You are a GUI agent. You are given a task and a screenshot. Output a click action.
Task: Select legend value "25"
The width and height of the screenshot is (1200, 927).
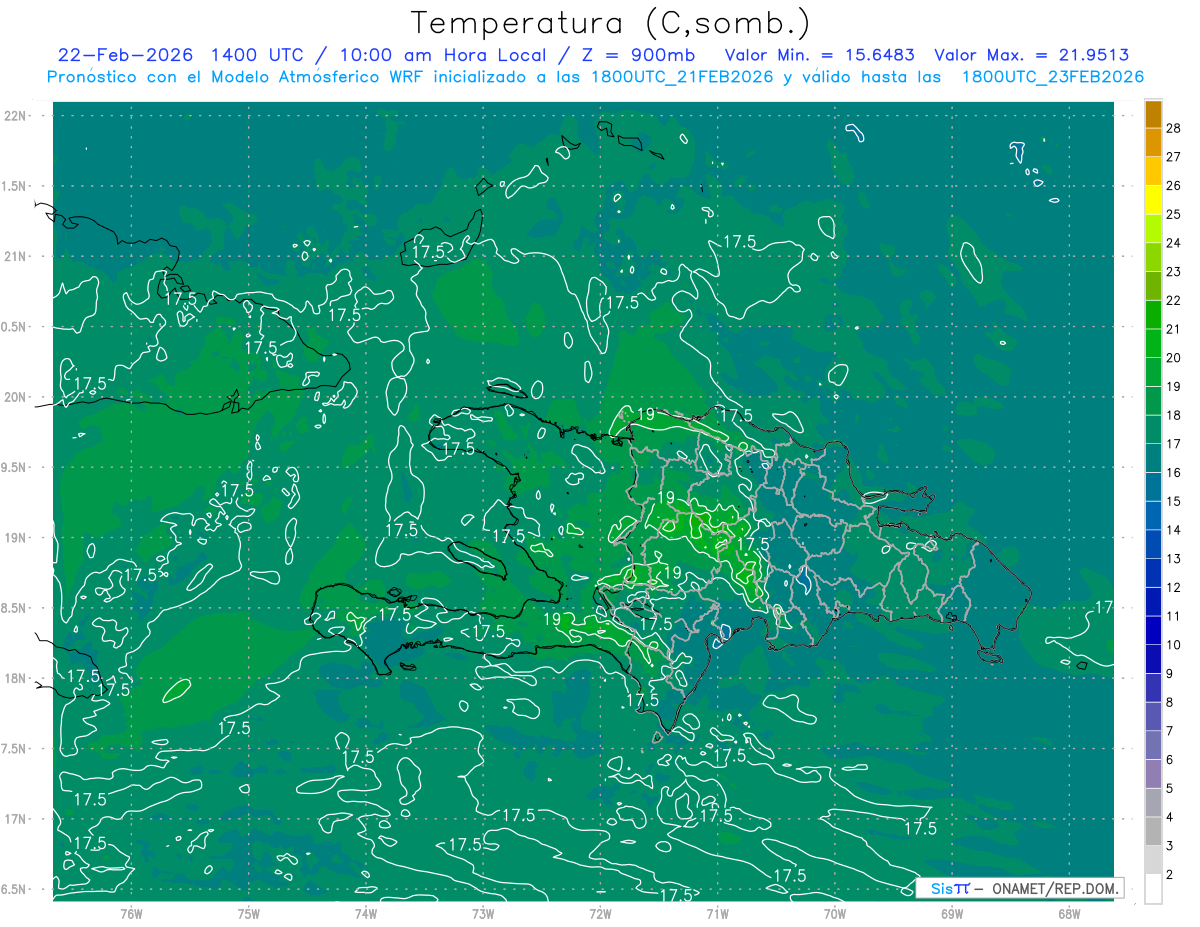pyautogui.click(x=1174, y=214)
